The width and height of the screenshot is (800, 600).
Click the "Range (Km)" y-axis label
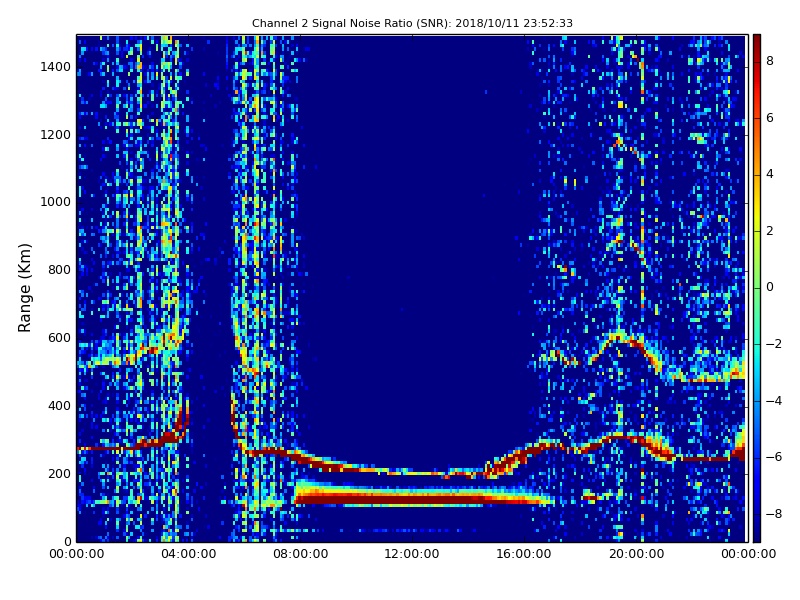tap(24, 288)
